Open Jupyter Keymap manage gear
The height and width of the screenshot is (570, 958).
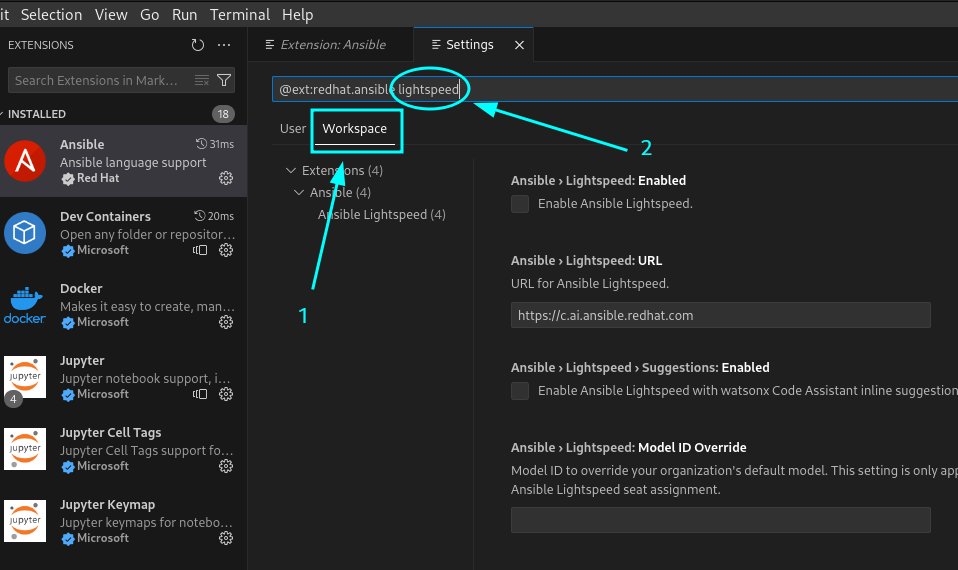226,538
